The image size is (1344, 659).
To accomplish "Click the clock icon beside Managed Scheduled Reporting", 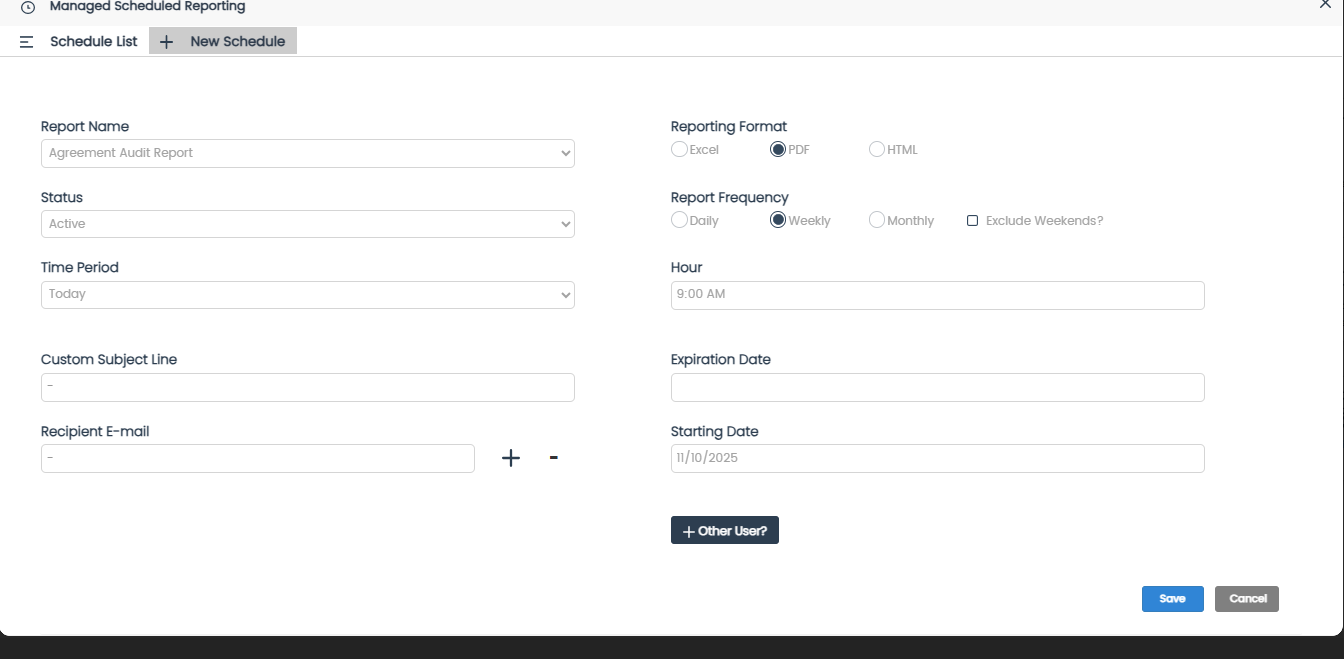I will 28,7.
